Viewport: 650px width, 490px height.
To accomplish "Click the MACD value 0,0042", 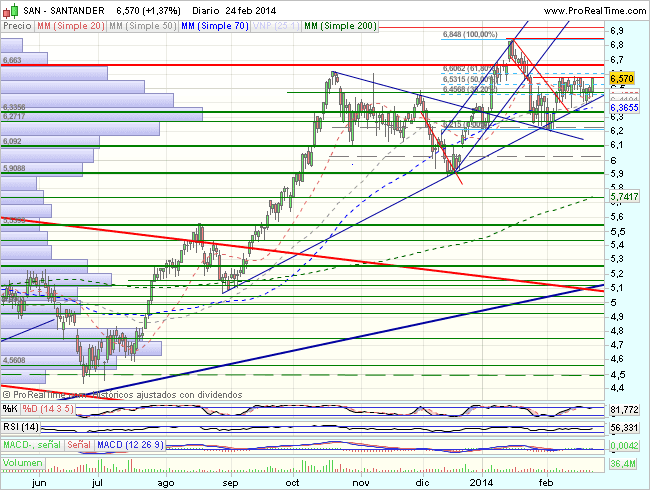I will pyautogui.click(x=624, y=446).
